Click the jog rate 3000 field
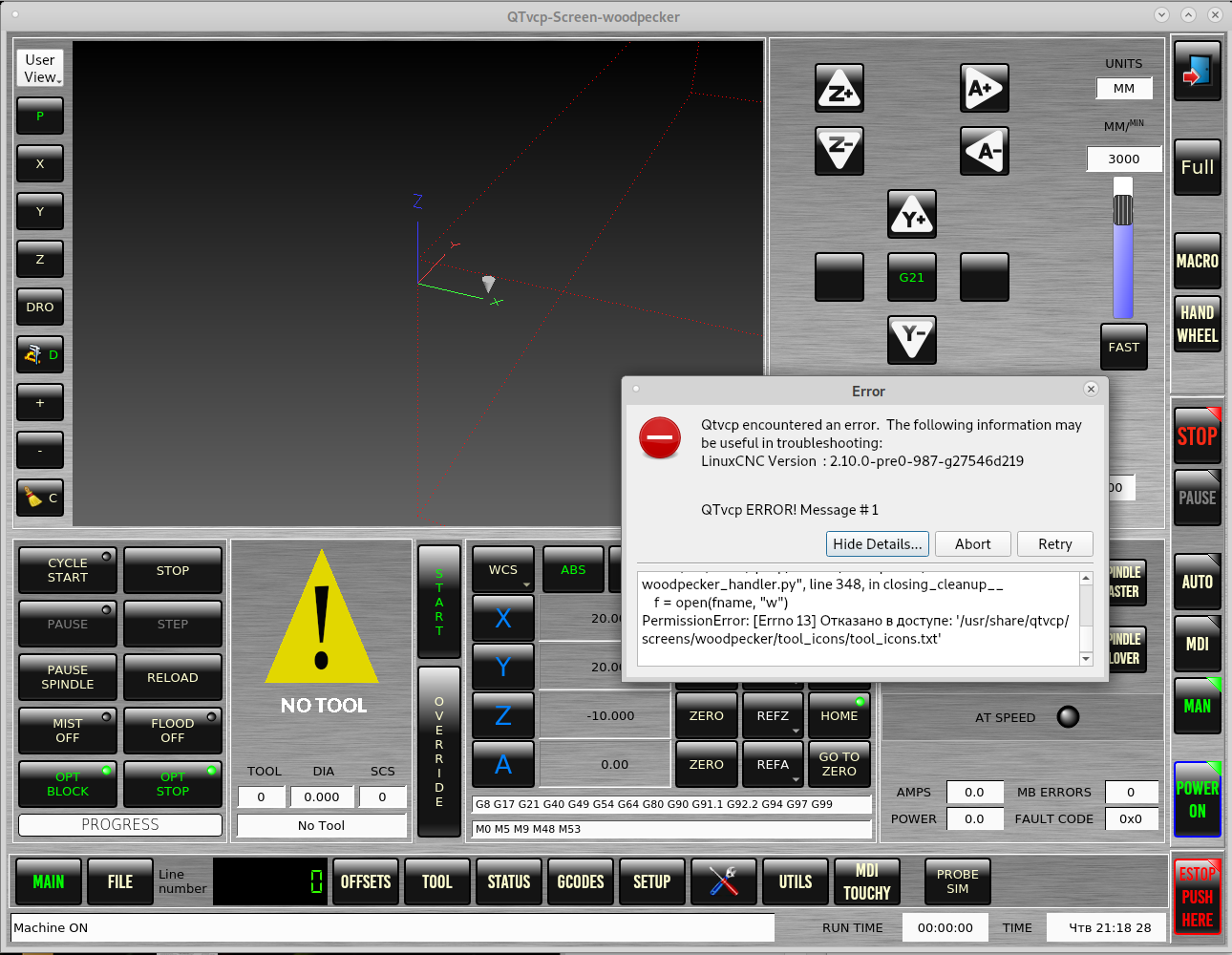The height and width of the screenshot is (955, 1232). point(1124,159)
